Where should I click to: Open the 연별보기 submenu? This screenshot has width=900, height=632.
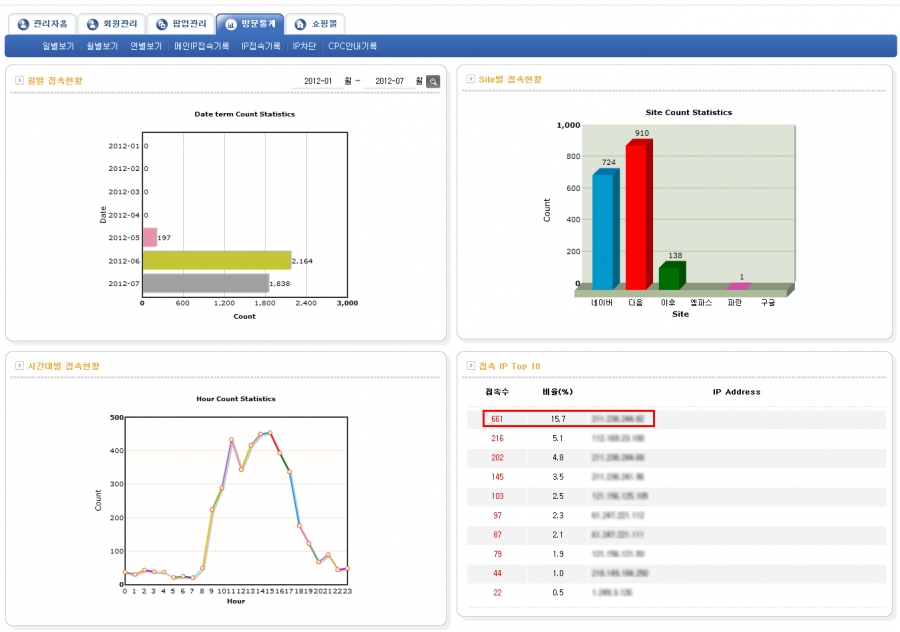click(146, 46)
